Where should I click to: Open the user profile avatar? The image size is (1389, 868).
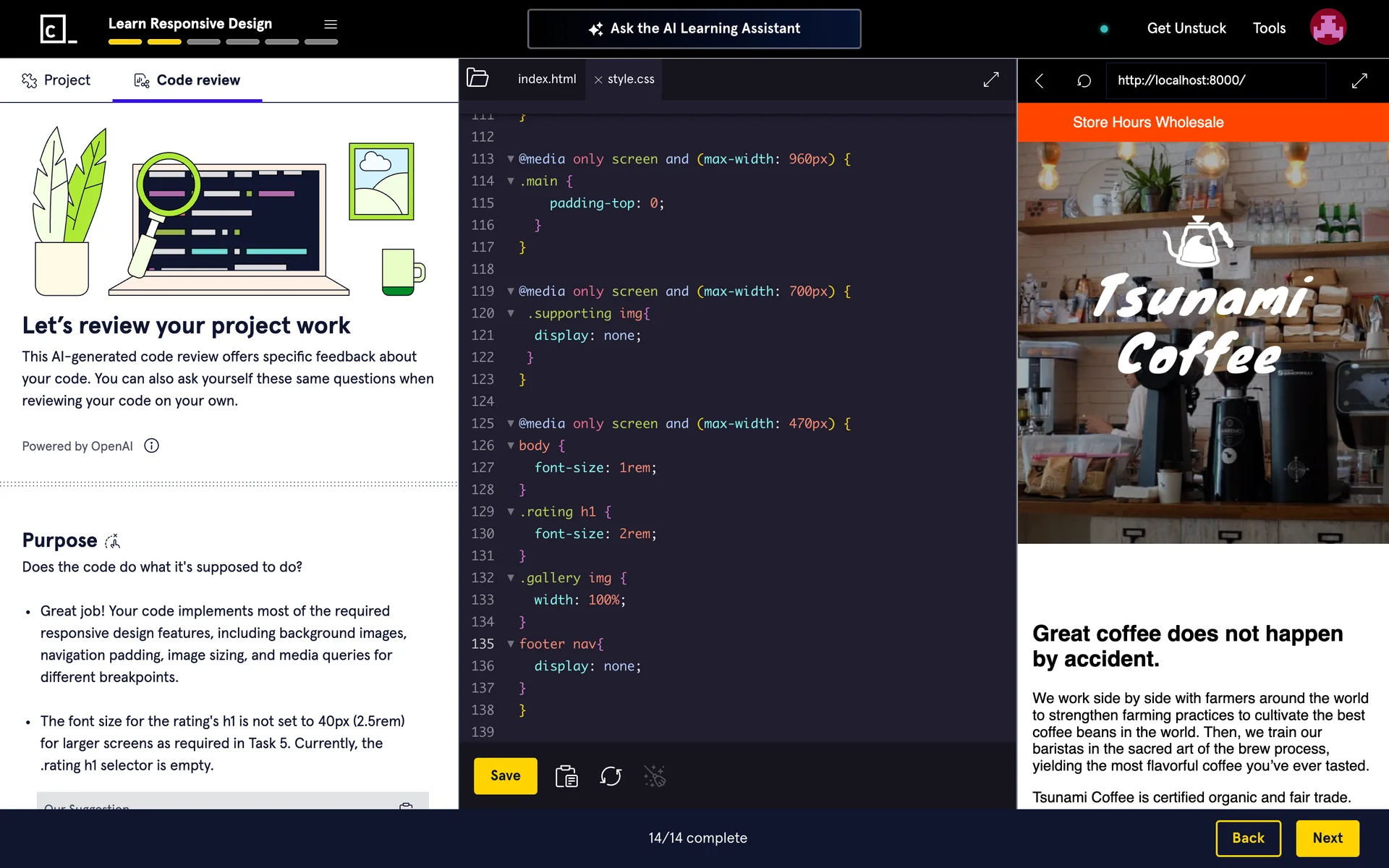coord(1328,27)
